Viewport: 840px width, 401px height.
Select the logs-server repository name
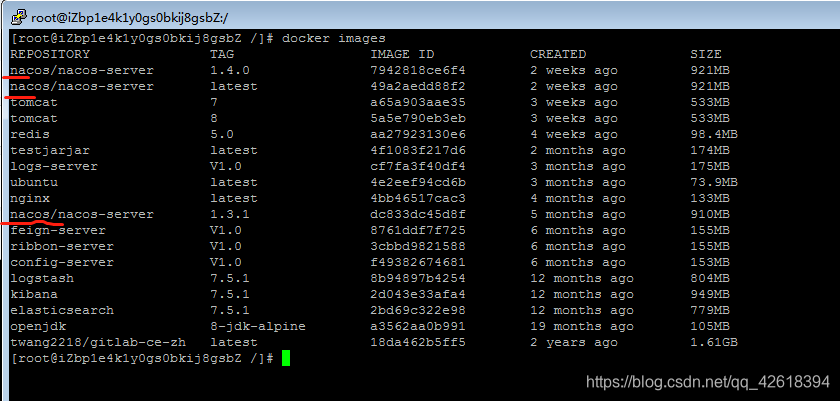54,167
